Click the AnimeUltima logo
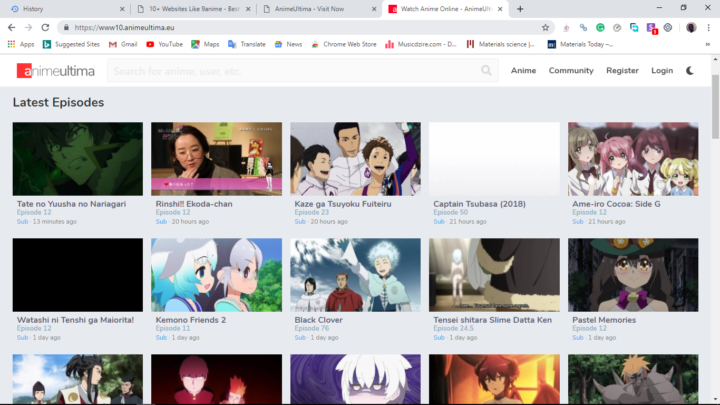Viewport: 720px width, 405px height. (x=56, y=71)
